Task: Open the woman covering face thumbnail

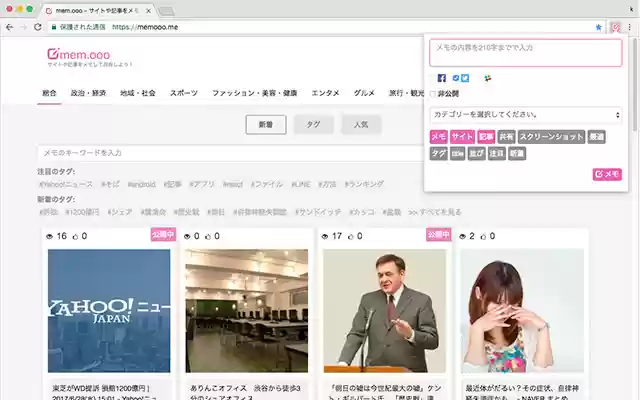Action: click(x=522, y=311)
